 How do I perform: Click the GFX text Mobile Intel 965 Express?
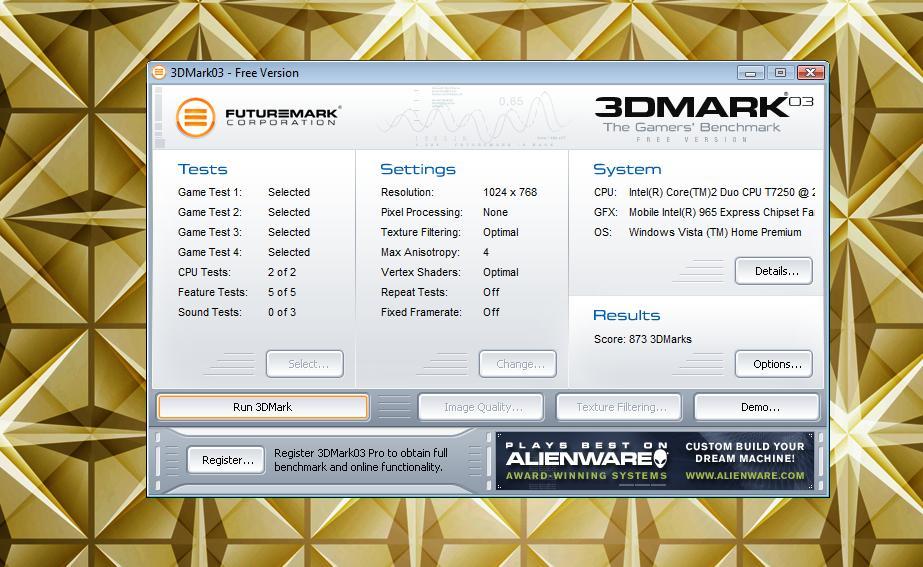[721, 213]
